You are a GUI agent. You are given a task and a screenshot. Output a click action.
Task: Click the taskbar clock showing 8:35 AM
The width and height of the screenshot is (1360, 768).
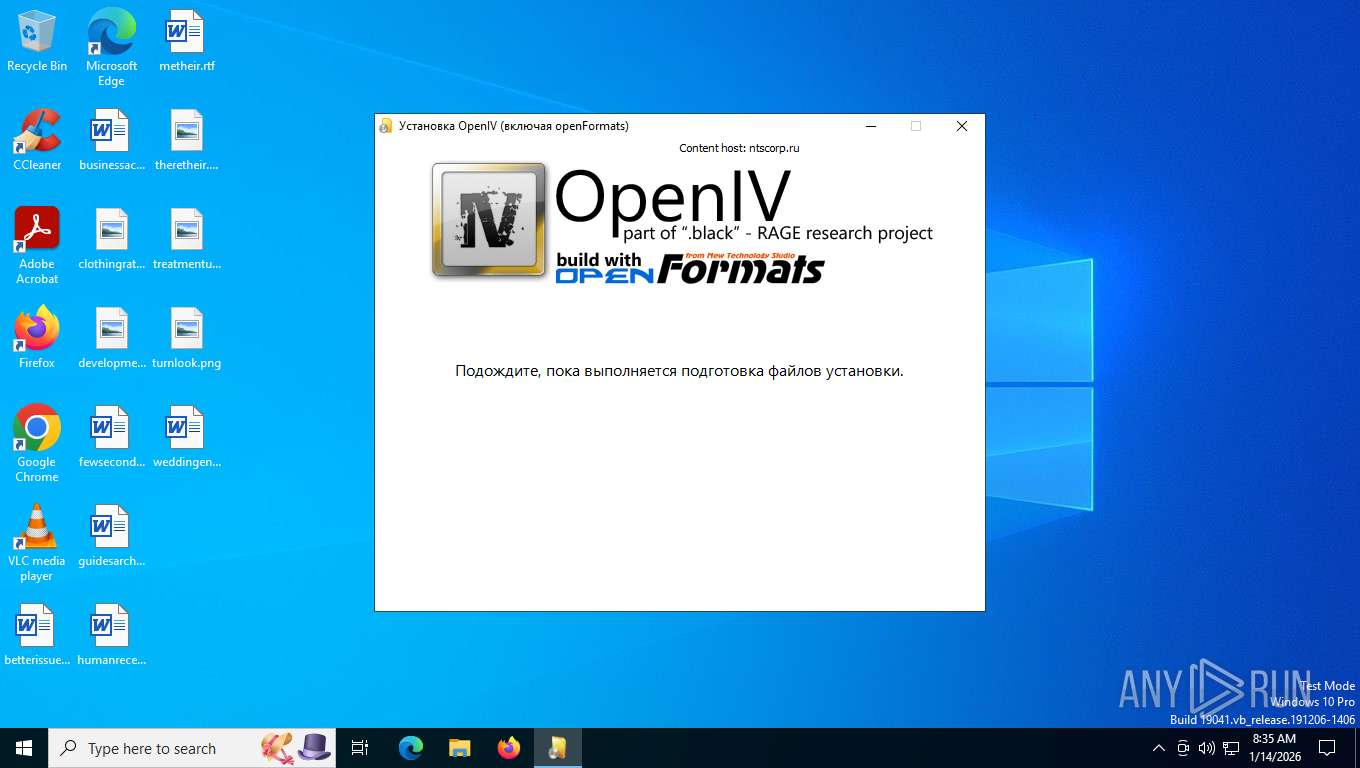click(x=1274, y=748)
